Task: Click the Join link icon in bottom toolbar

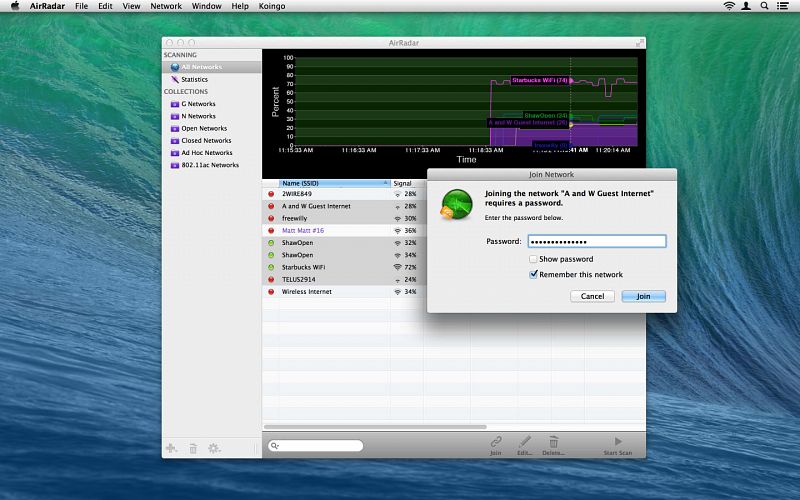Action: coord(495,442)
